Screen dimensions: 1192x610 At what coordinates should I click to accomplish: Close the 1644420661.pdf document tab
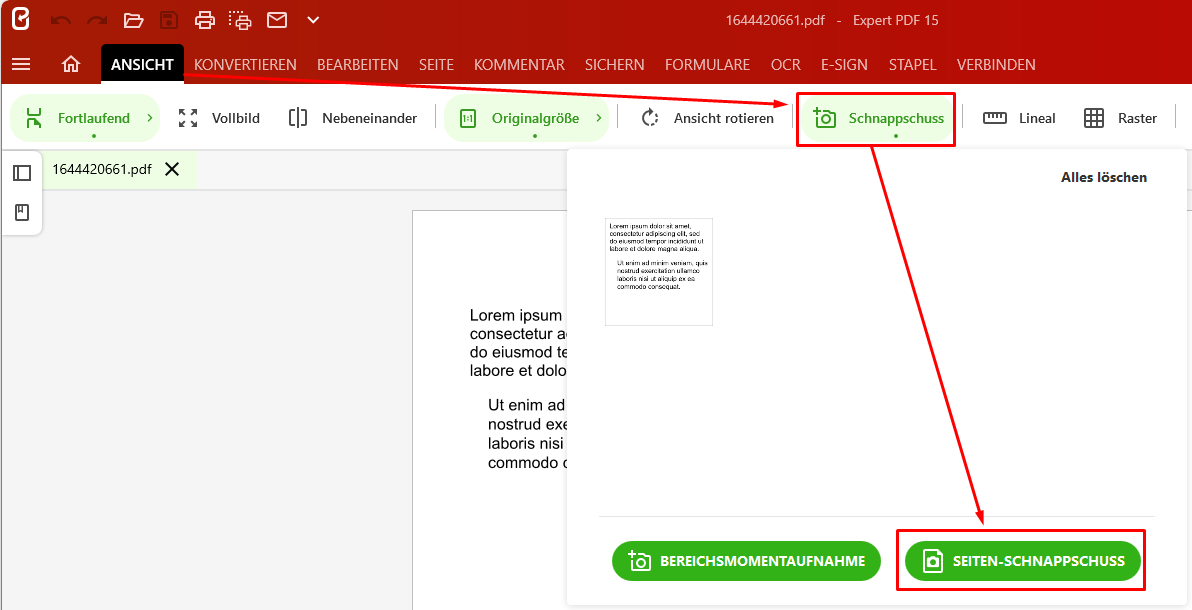click(x=173, y=169)
